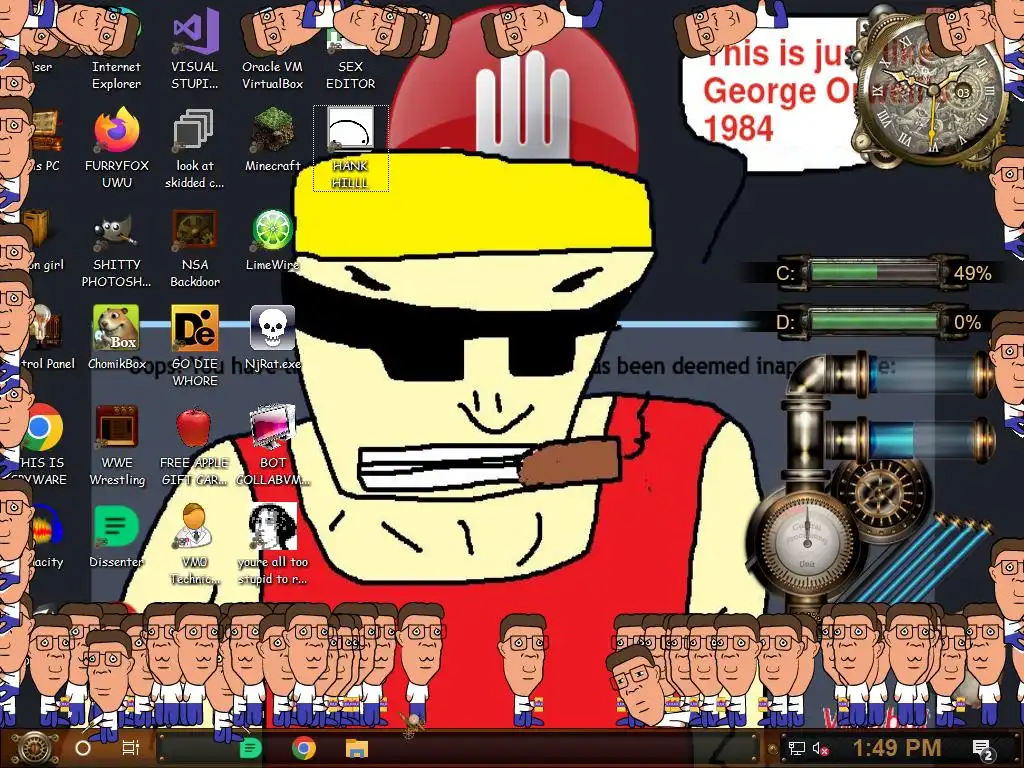
Task: Launch the Minecraft desktop icon
Action: click(x=272, y=141)
